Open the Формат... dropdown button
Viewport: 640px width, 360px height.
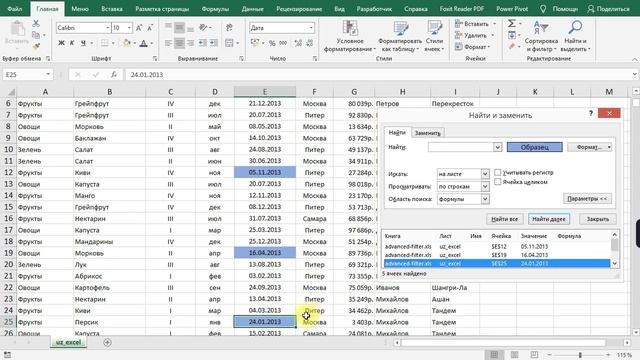589,147
